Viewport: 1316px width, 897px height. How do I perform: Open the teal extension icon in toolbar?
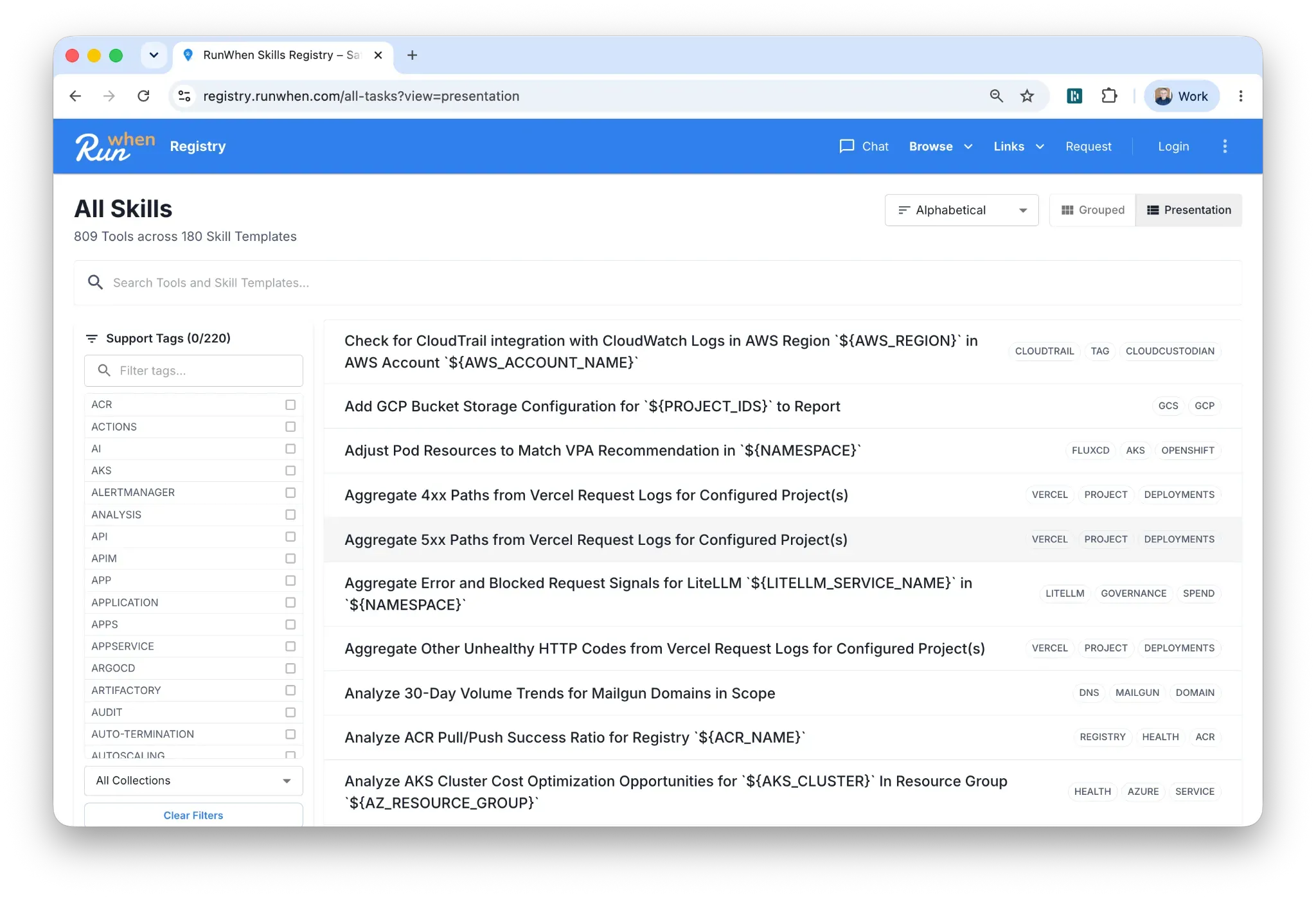pyautogui.click(x=1074, y=96)
